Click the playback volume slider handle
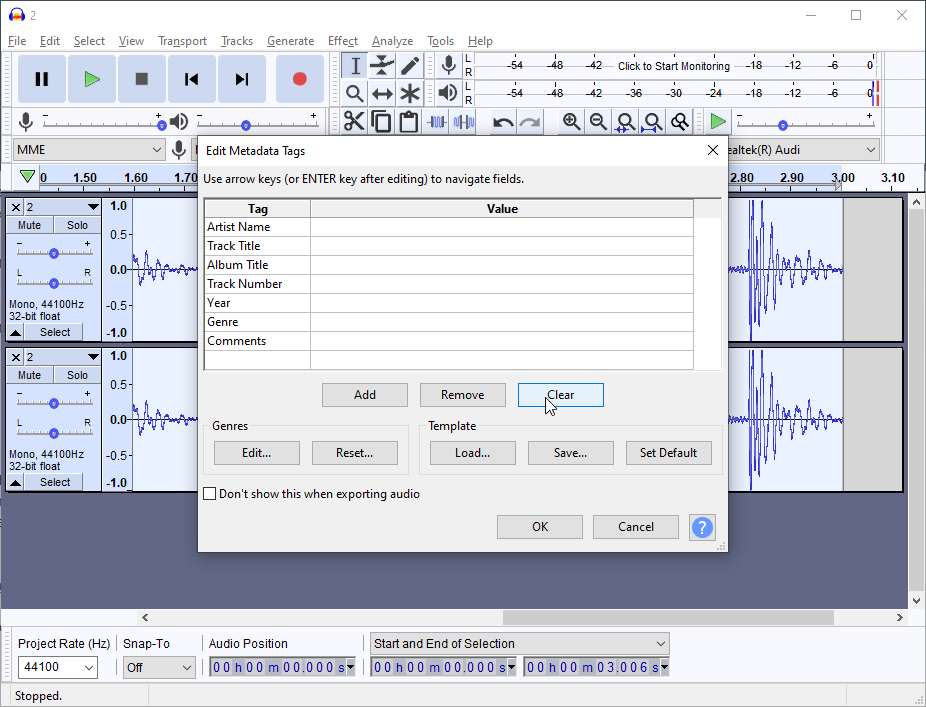 pyautogui.click(x=246, y=125)
